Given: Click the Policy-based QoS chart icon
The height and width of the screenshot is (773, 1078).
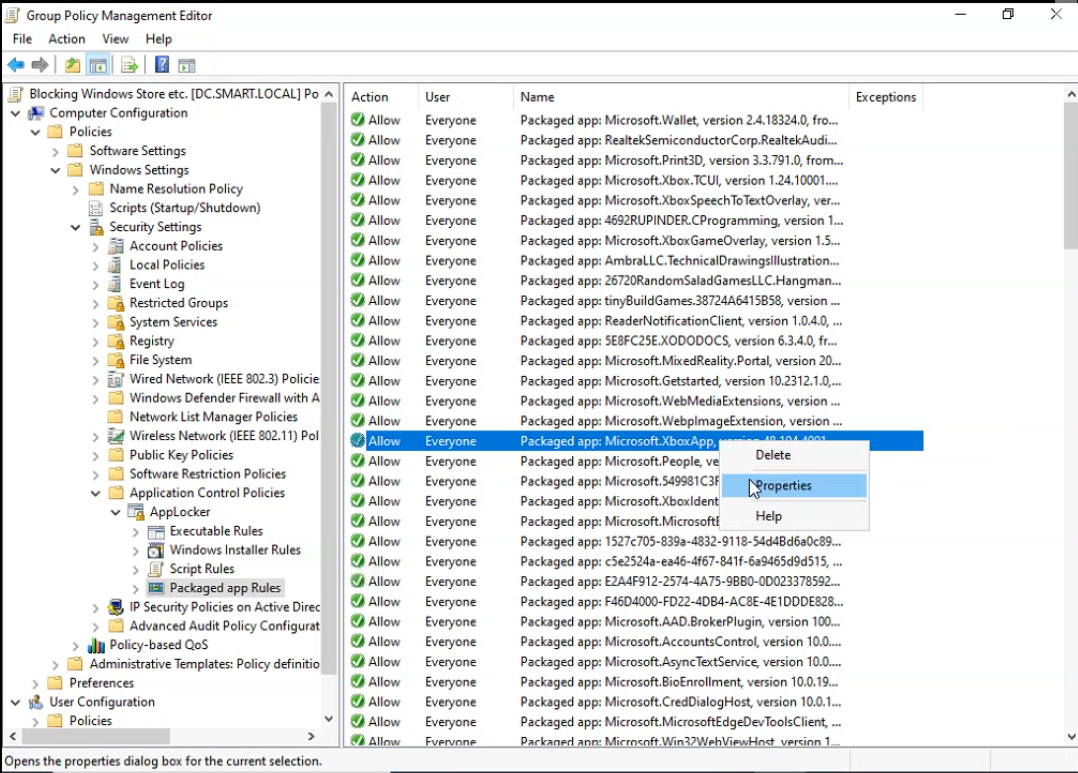Looking at the screenshot, I should pos(96,645).
